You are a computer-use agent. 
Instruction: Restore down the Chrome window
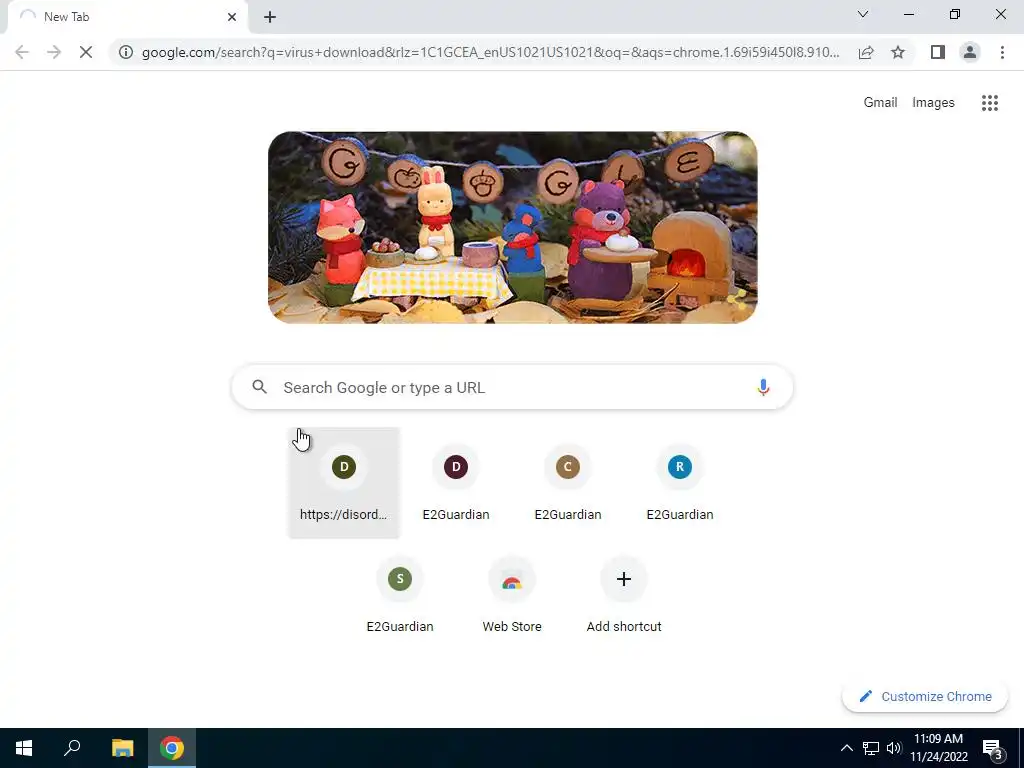[955, 14]
